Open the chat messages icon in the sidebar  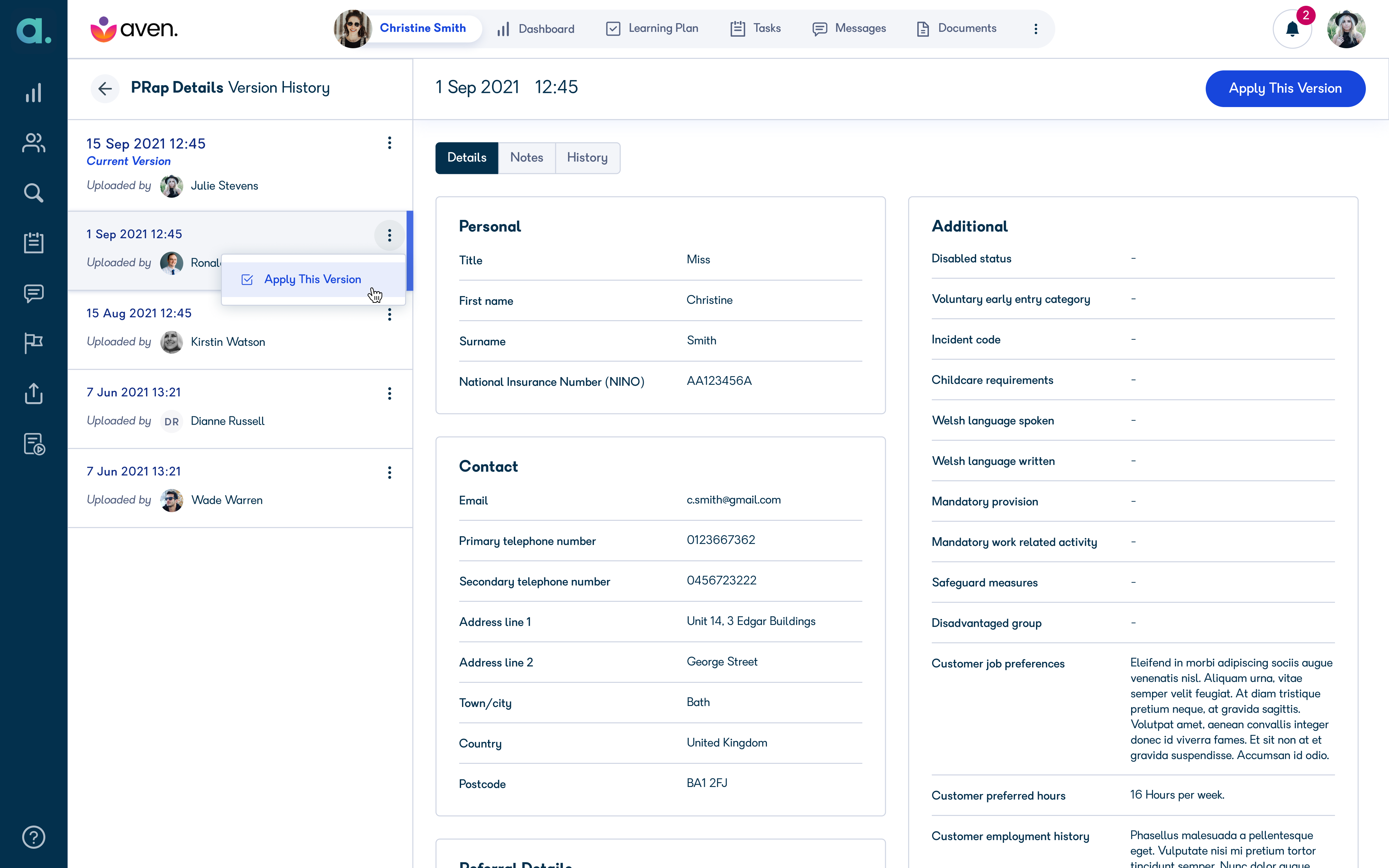point(34,293)
